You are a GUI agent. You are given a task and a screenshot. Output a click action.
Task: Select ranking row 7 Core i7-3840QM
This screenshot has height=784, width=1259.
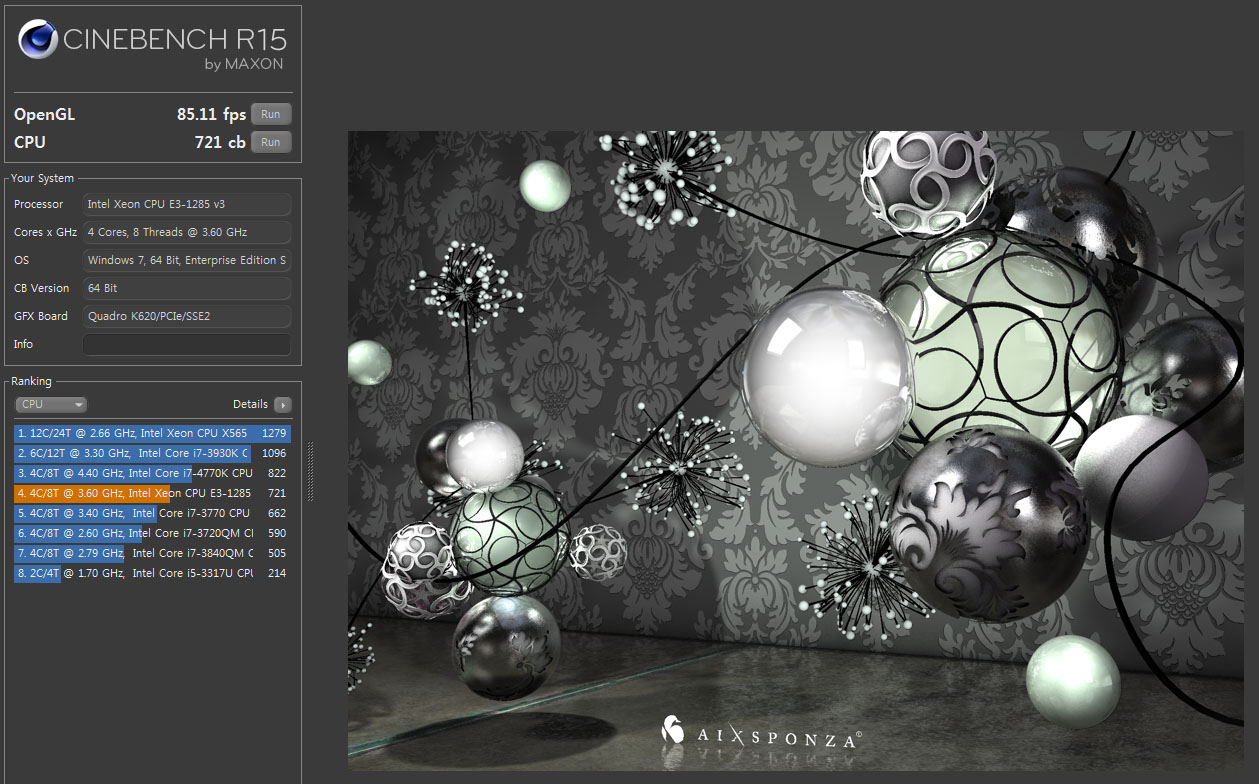click(153, 553)
